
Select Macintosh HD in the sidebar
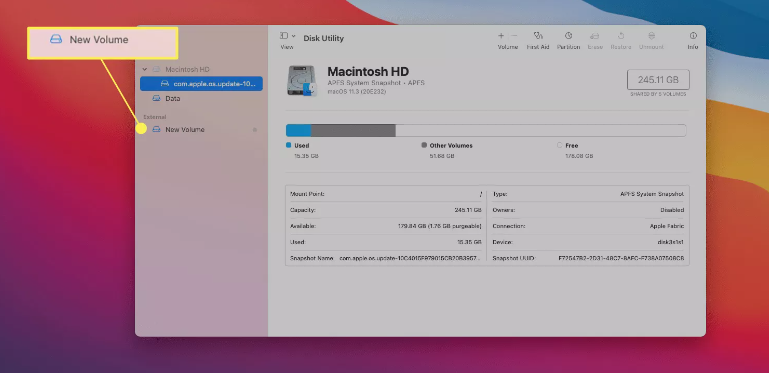coord(187,70)
